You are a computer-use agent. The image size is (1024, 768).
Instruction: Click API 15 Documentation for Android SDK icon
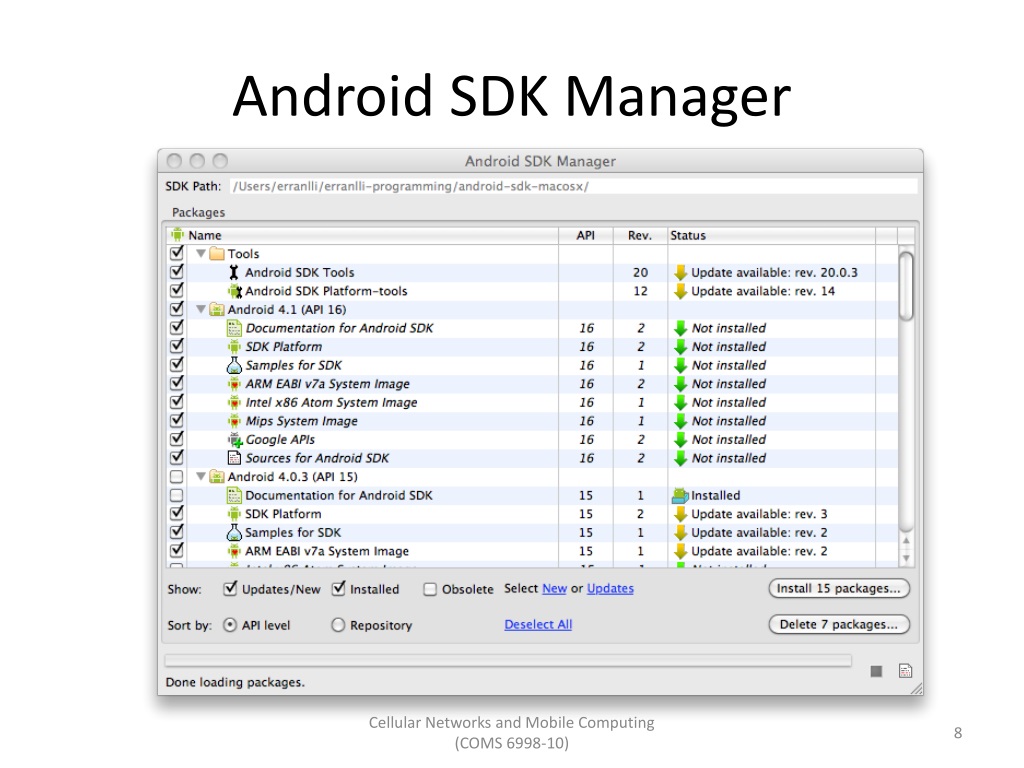(x=234, y=495)
